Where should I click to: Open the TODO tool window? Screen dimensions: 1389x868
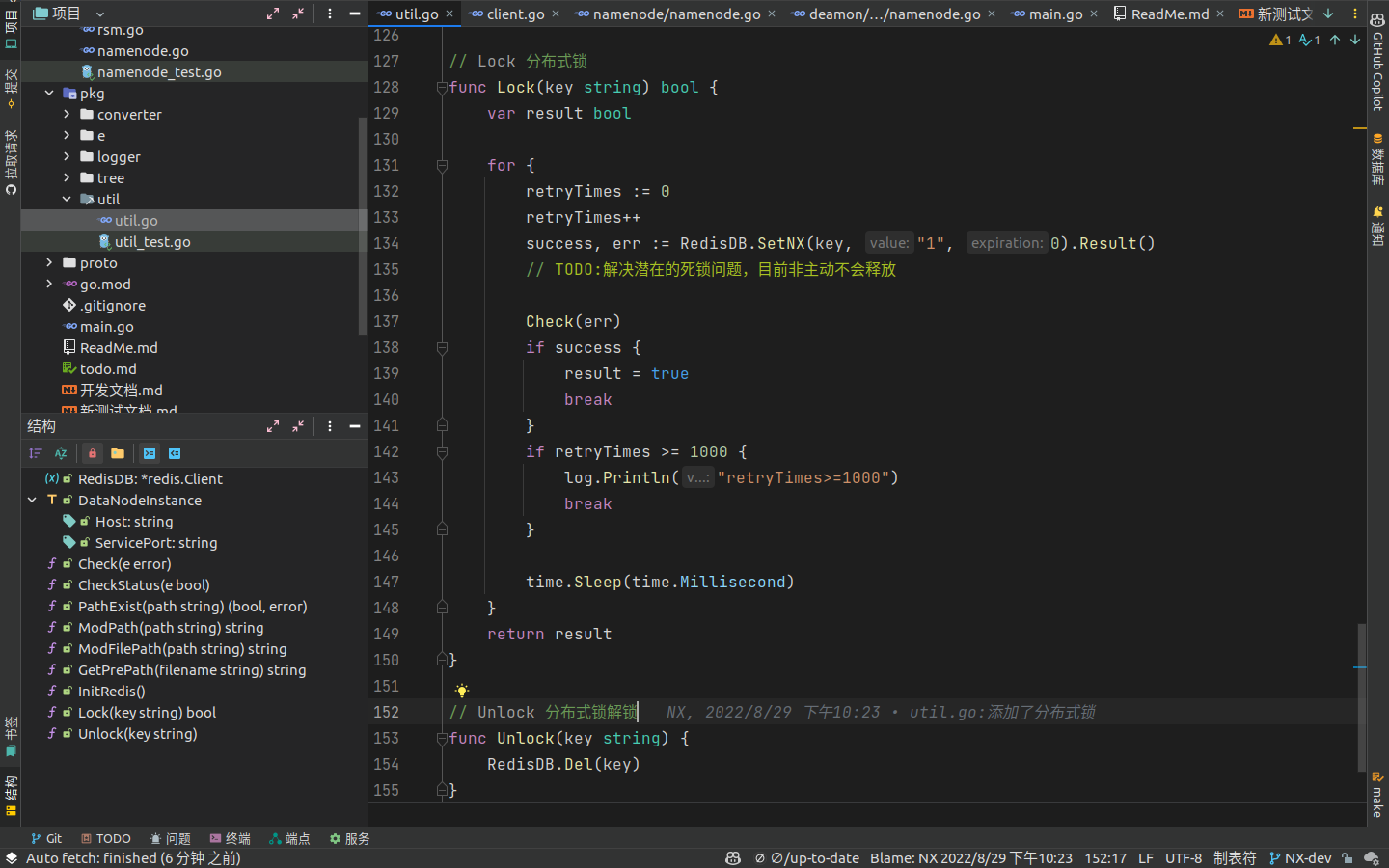[x=106, y=839]
